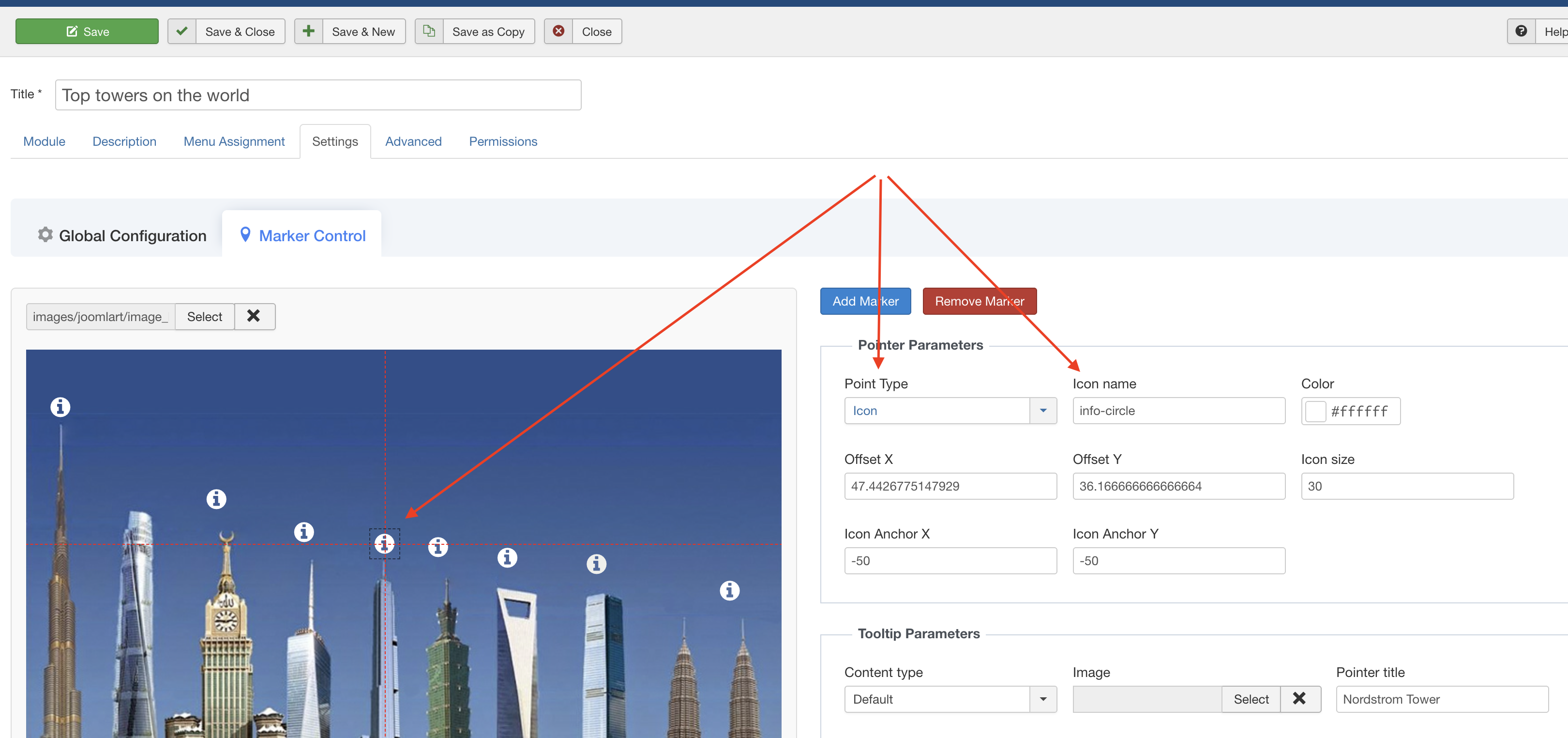This screenshot has width=1568, height=738.
Task: Open the white Color swatch picker
Action: pos(1315,412)
